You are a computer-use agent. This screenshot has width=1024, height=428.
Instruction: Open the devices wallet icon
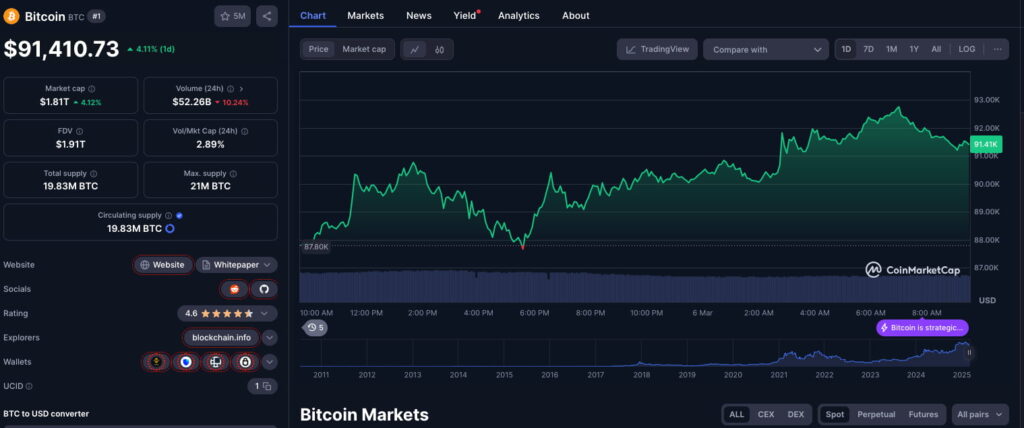[216, 361]
